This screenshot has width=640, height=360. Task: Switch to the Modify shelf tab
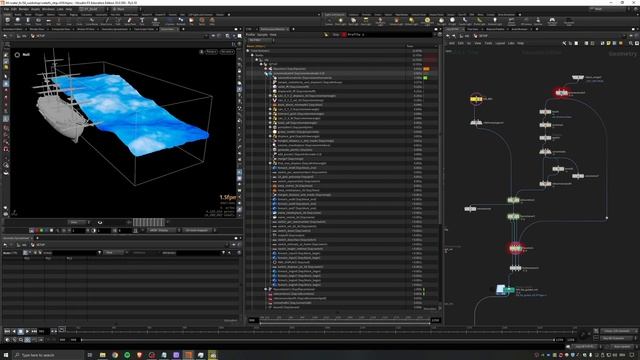pos(18,15)
